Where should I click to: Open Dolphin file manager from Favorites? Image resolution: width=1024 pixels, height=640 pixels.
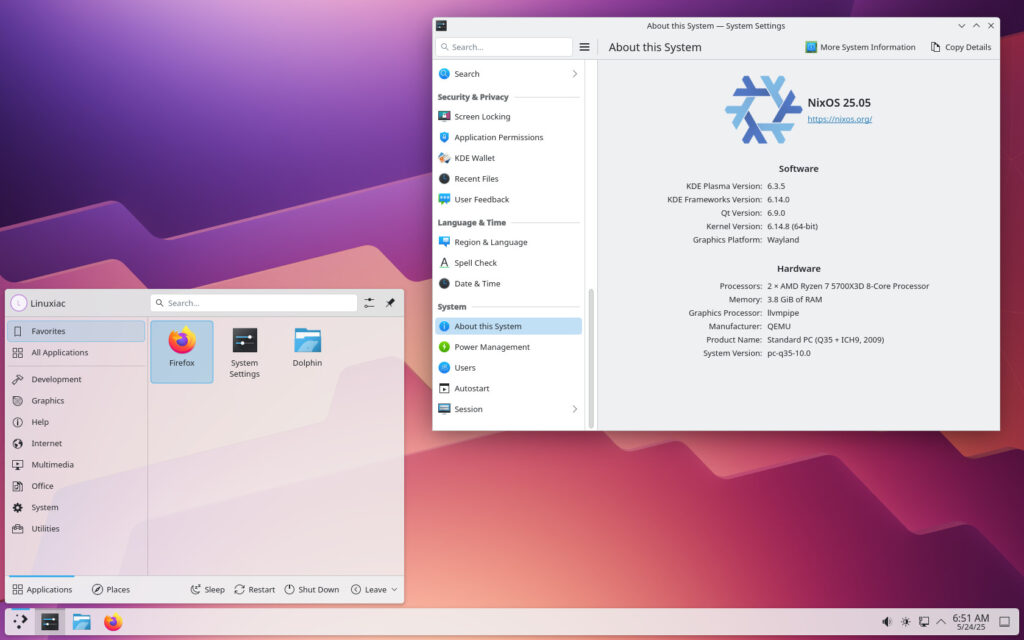[307, 349]
